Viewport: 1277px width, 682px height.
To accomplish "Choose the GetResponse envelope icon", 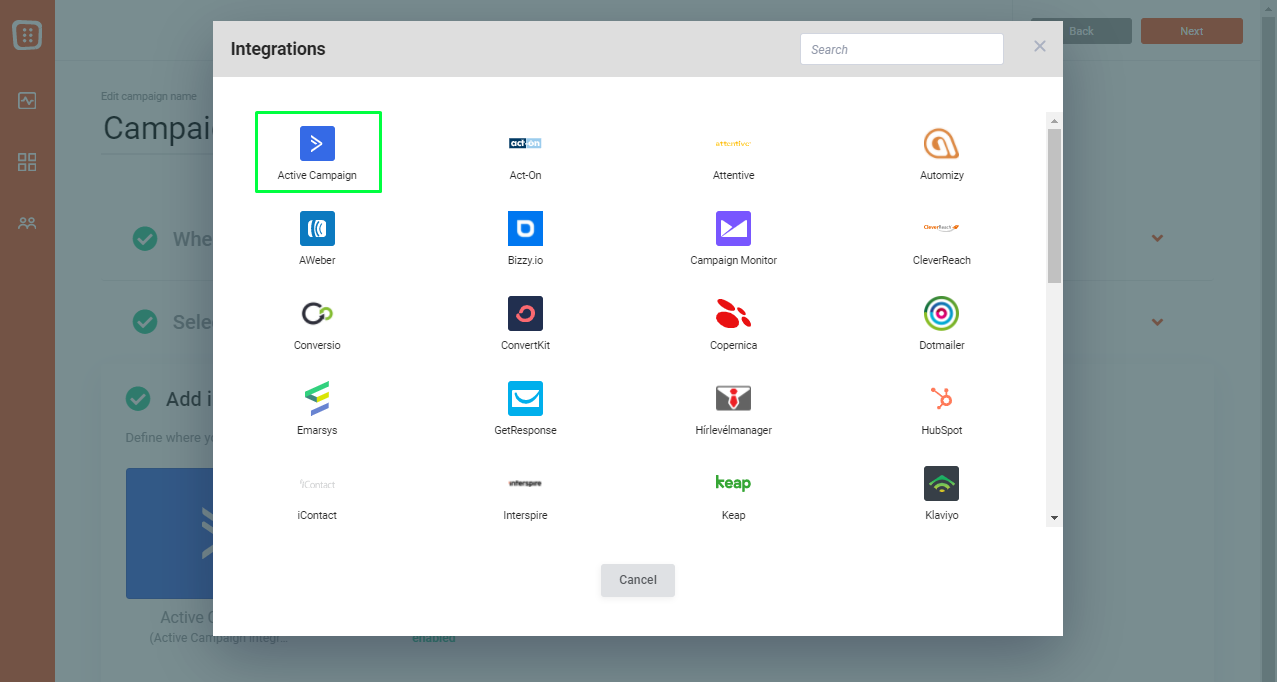I will coord(525,398).
